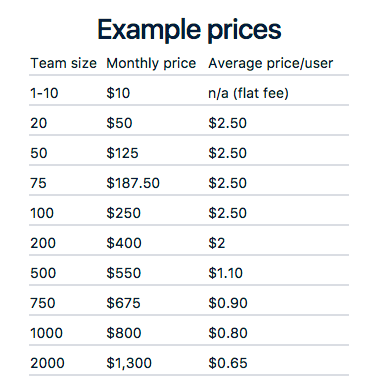Select the $550 monthly price cell
The height and width of the screenshot is (384, 381).
point(124,273)
